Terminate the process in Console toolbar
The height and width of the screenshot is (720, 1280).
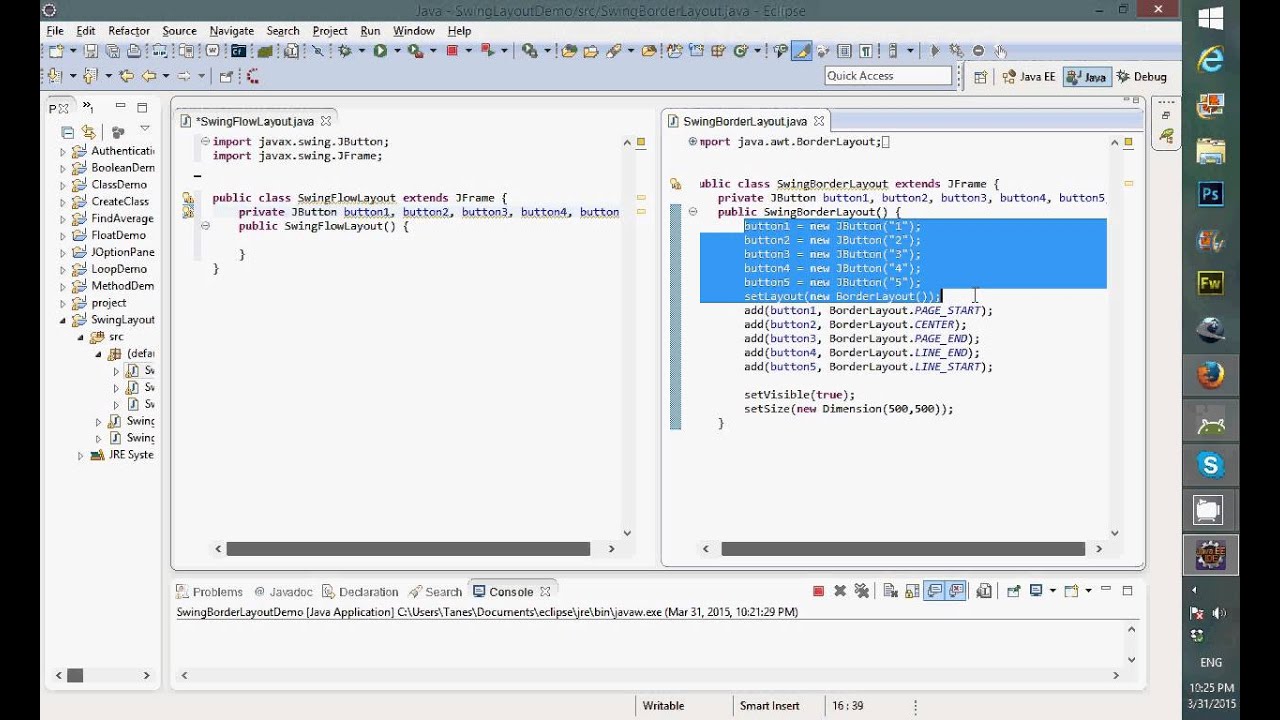(x=818, y=591)
